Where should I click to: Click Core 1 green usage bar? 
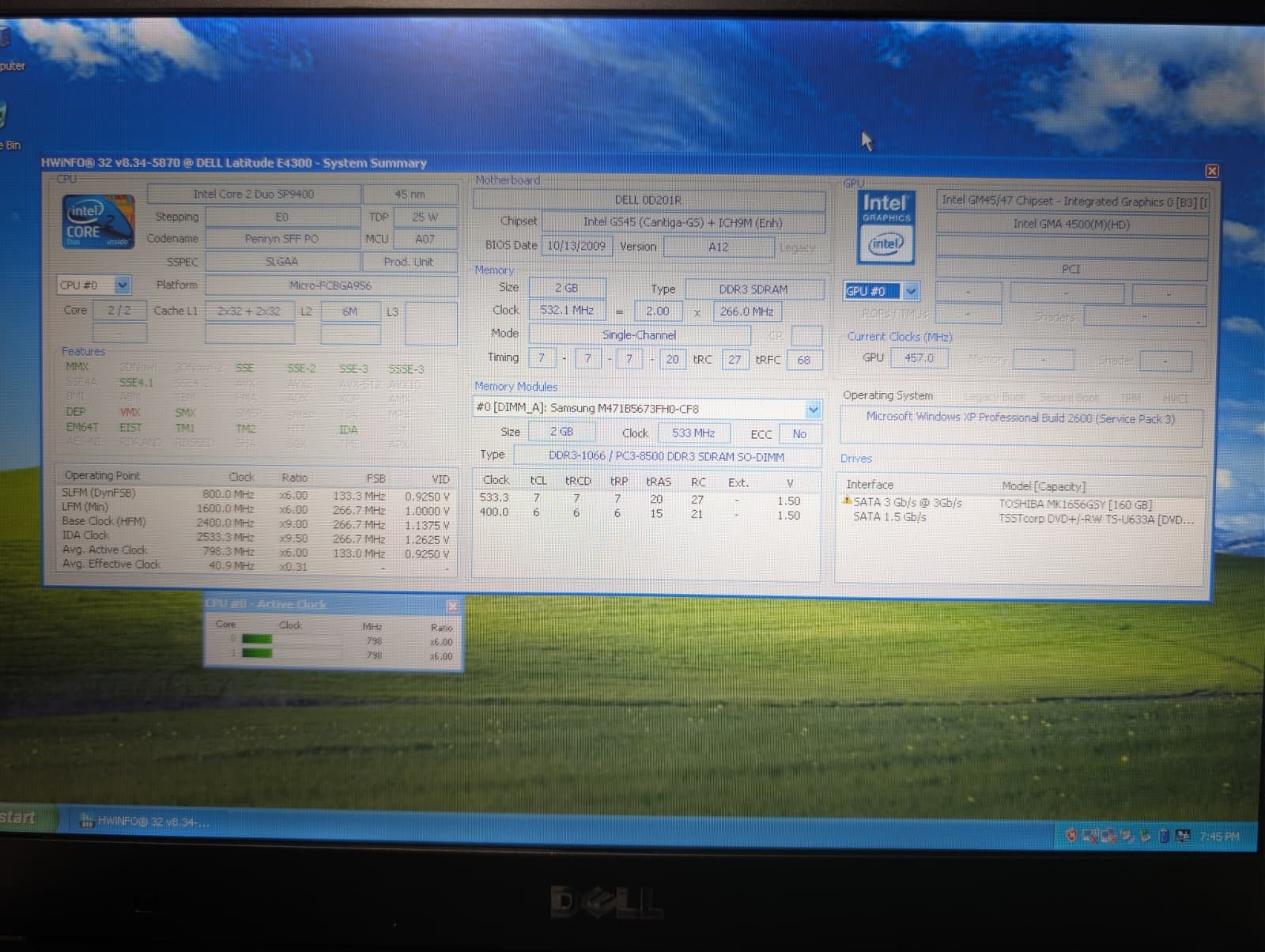[257, 652]
